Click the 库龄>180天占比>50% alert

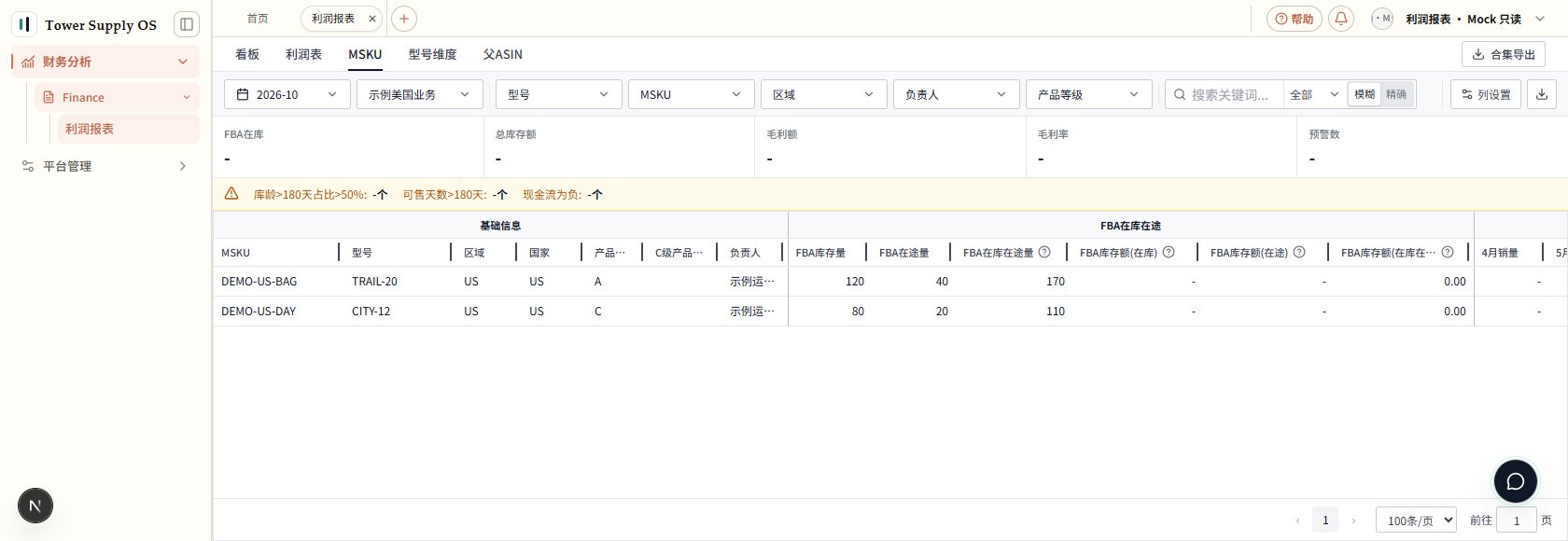pos(320,194)
